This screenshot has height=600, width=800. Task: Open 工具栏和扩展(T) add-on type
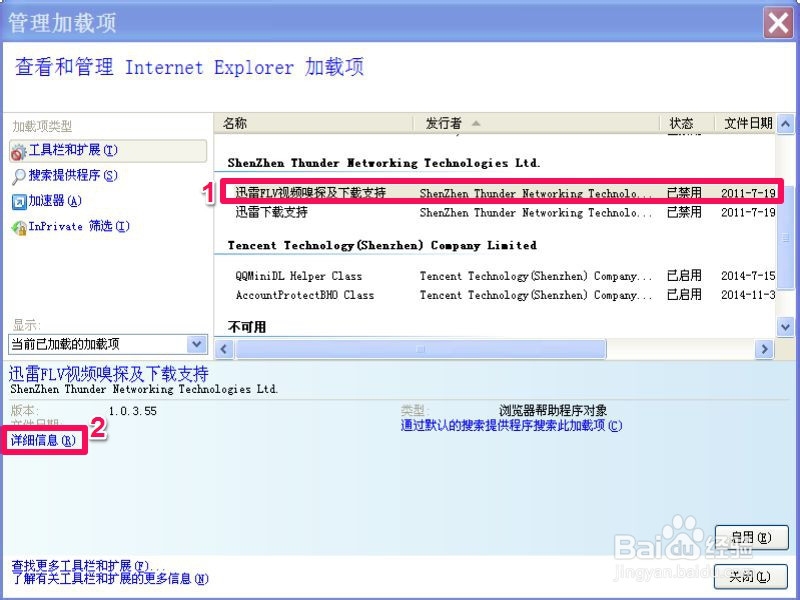coord(108,151)
